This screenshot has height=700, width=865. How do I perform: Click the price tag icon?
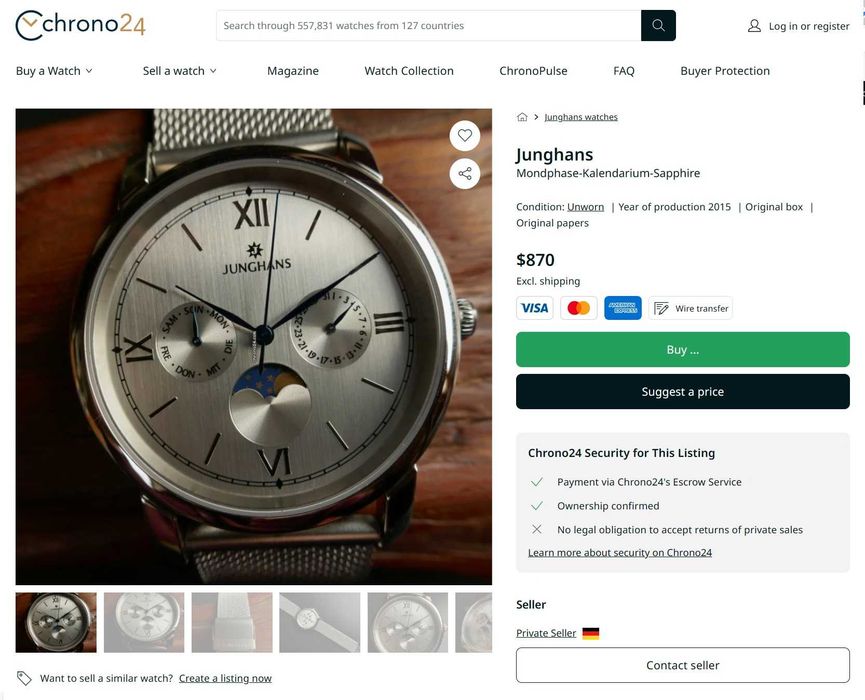(24, 678)
